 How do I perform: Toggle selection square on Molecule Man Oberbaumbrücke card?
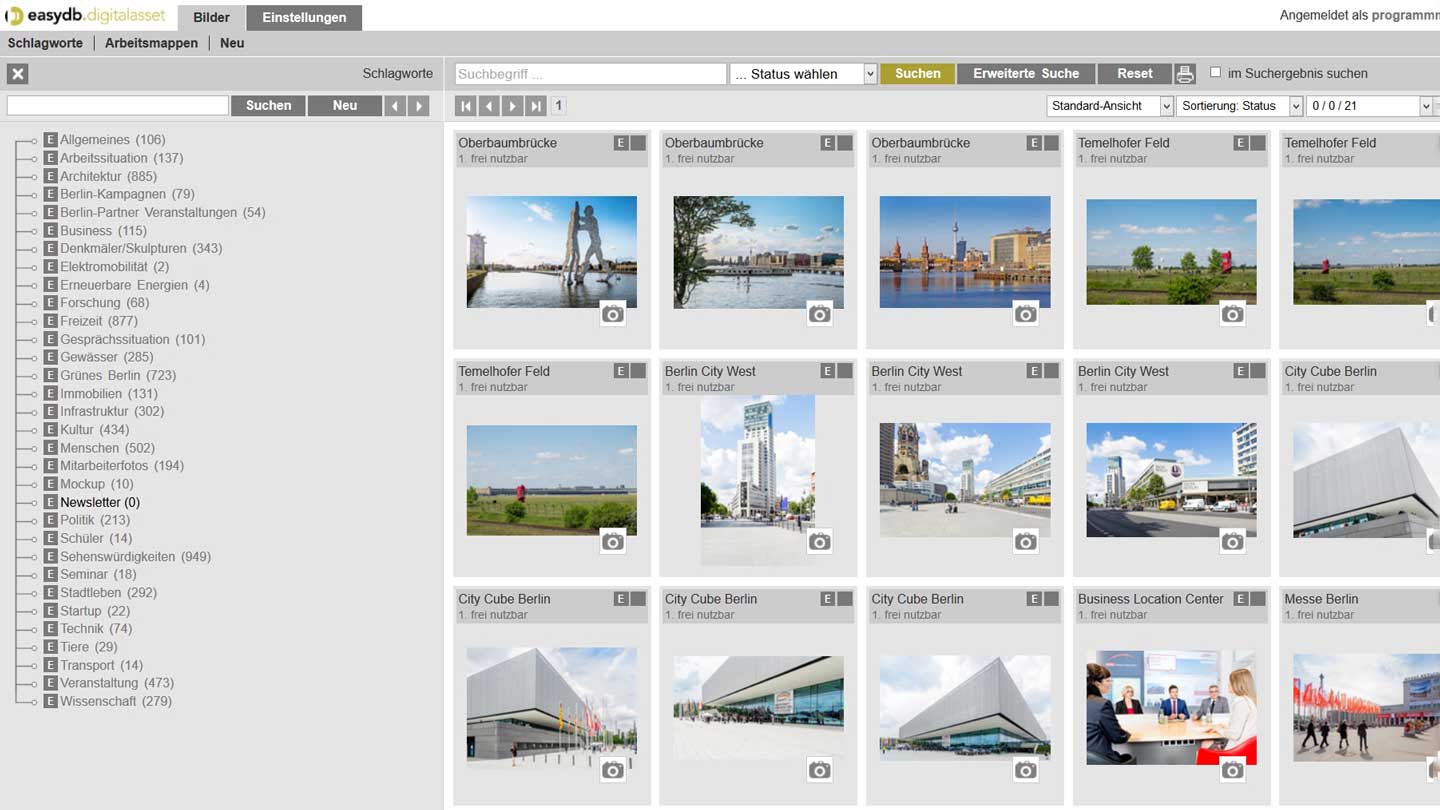[638, 143]
